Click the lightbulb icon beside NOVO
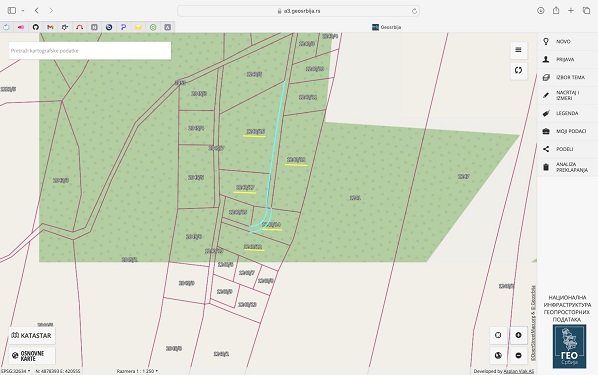 click(x=546, y=42)
